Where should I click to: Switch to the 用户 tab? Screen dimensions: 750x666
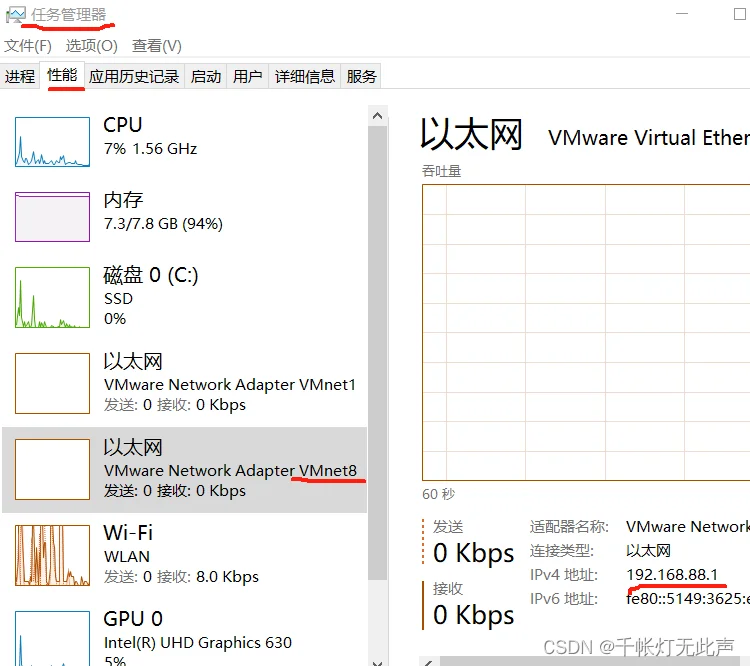click(x=247, y=77)
